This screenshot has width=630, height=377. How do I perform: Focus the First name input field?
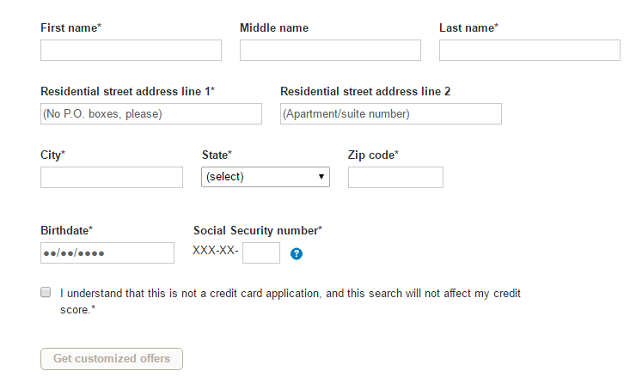coord(131,50)
